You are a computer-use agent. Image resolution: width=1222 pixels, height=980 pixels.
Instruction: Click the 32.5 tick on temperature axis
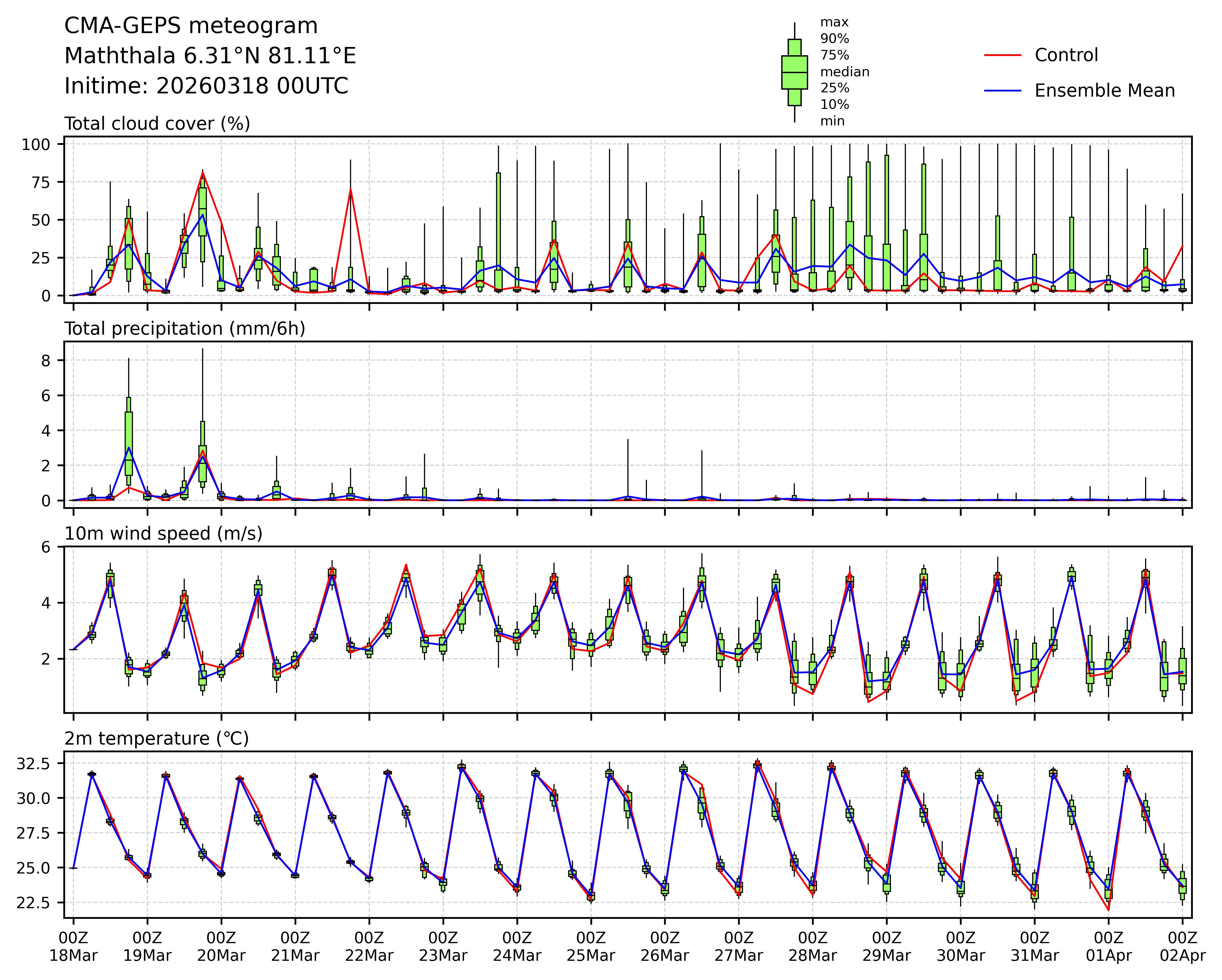click(x=34, y=764)
